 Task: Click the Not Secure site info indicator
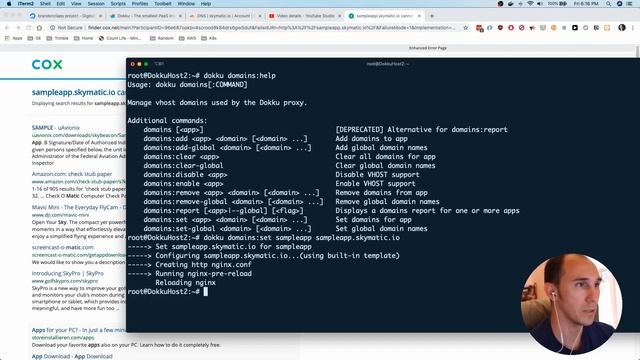click(66, 28)
